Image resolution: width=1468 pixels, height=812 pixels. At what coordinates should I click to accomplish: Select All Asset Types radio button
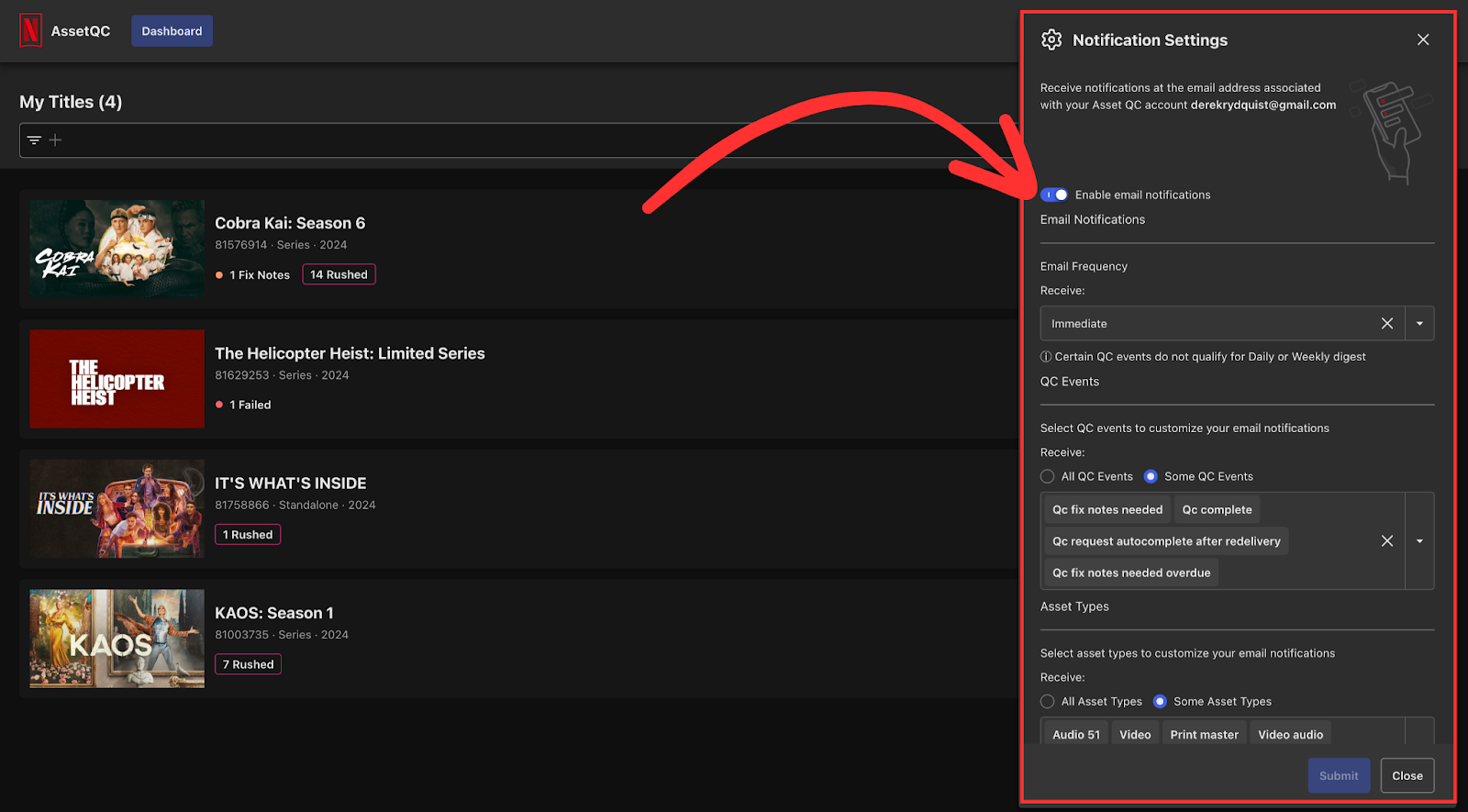point(1048,701)
